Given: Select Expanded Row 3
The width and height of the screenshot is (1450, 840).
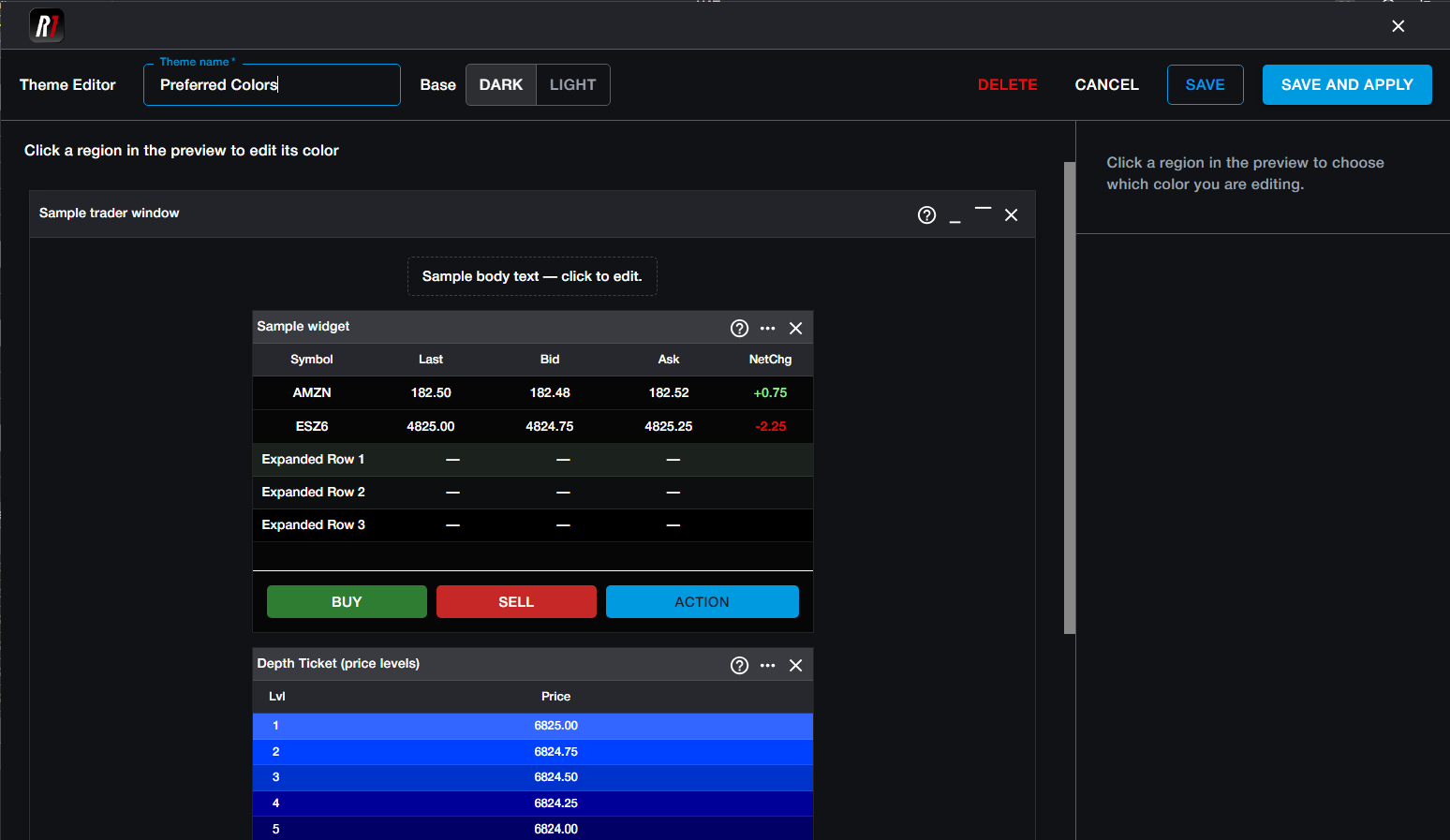Looking at the screenshot, I should [x=533, y=525].
